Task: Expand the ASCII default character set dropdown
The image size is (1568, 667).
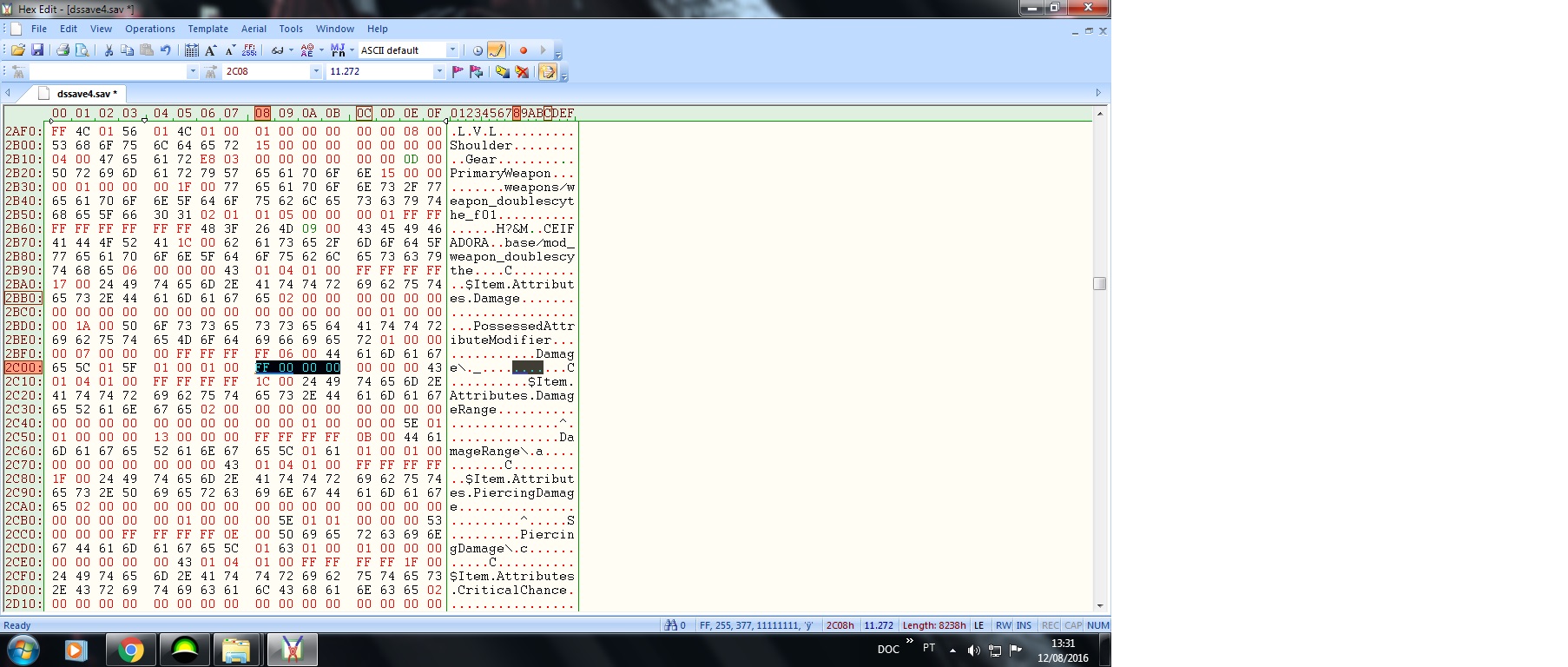Action: point(451,50)
